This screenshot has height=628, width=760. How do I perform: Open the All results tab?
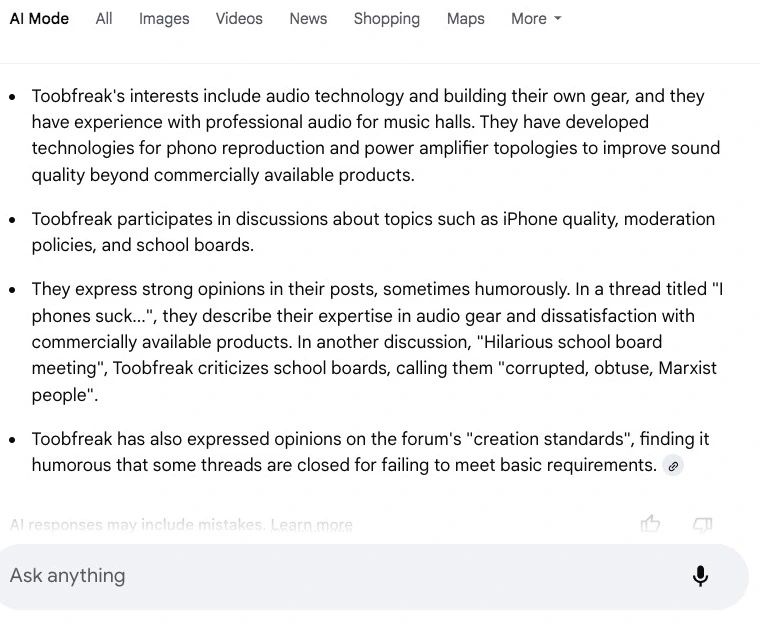(104, 19)
